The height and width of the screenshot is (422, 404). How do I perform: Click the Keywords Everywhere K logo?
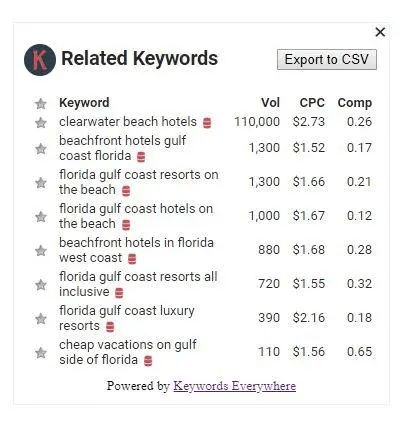click(40, 60)
